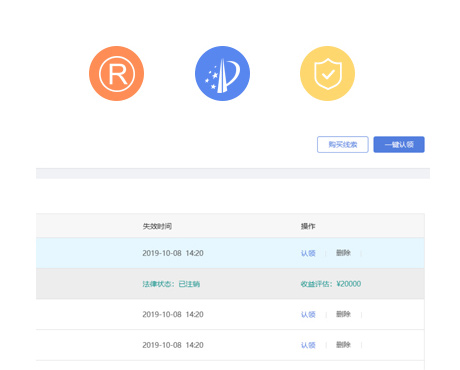Select the date in the highlighted row
The height and width of the screenshot is (370, 460).
173,253
